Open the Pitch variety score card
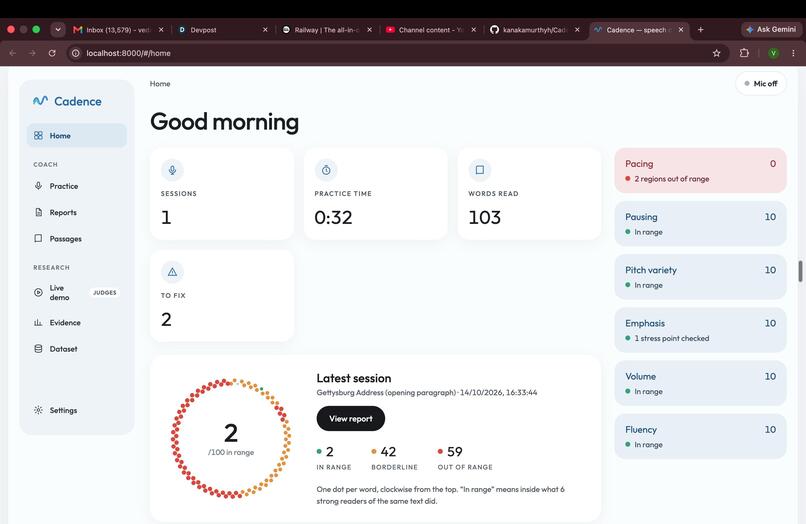Image resolution: width=806 pixels, height=524 pixels. 700,277
